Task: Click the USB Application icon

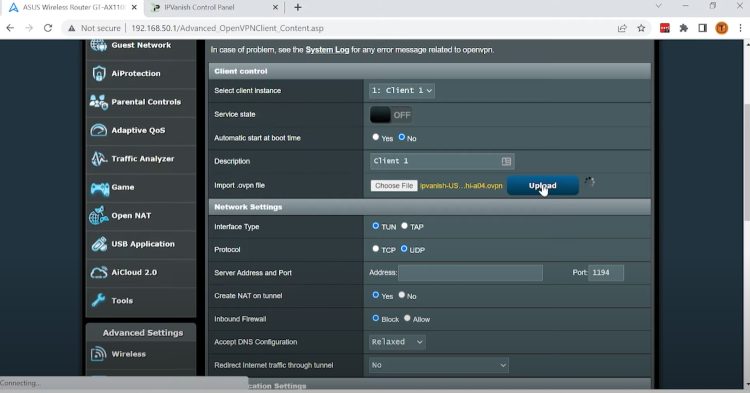Action: point(99,244)
